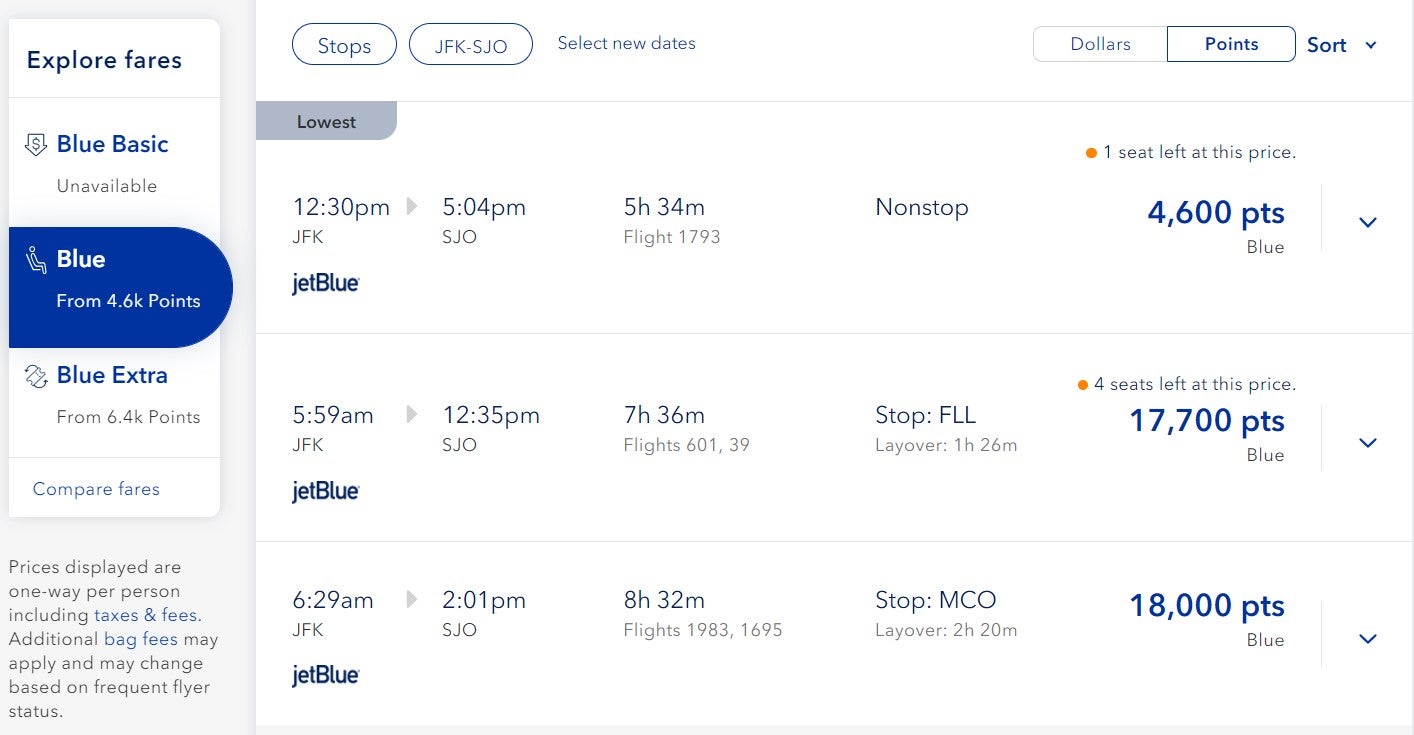Click the jetBlue logo on Flights 1983, 1695
Image resolution: width=1414 pixels, height=735 pixels.
tap(325, 676)
